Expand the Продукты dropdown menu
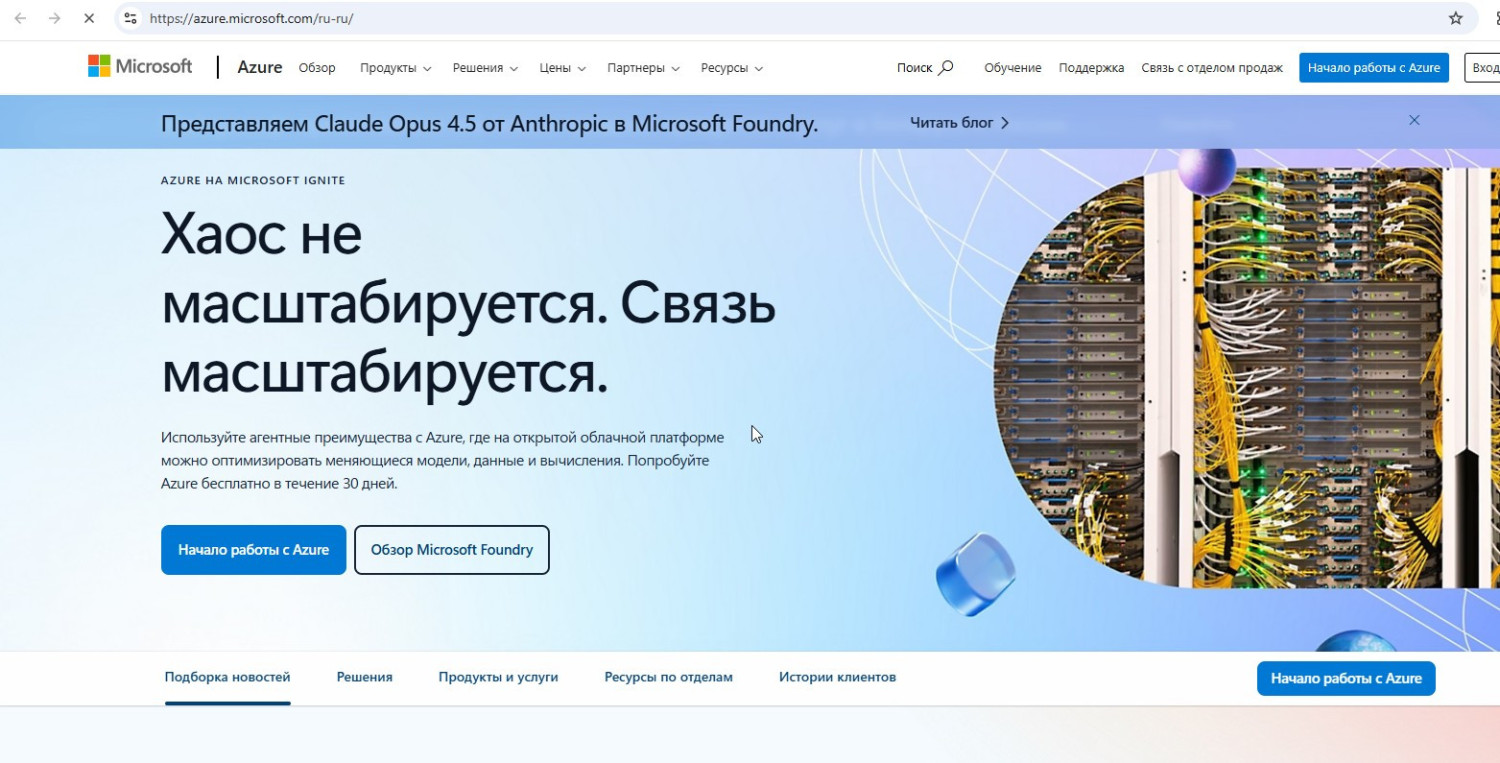Image resolution: width=1500 pixels, height=763 pixels. [x=395, y=68]
